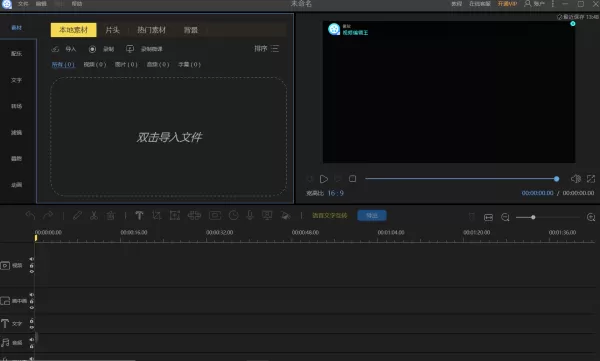
Task: Mute the video track speaker
Action: point(32,259)
